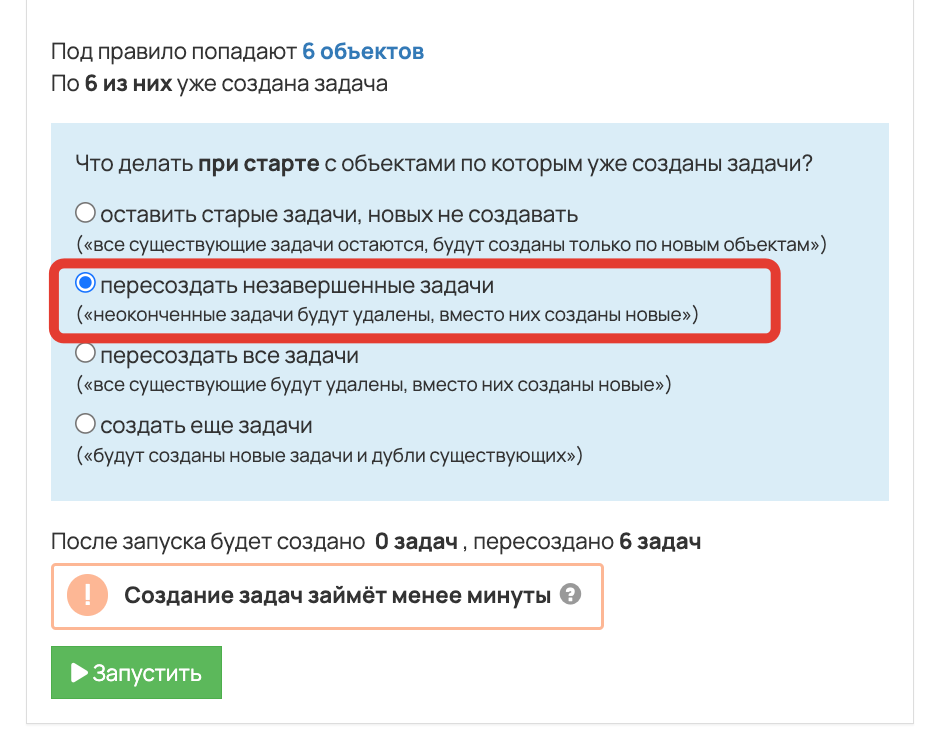Click the "Создание задач займёт менее минуты" text
Viewport: 942px width, 737px height.
click(x=338, y=595)
